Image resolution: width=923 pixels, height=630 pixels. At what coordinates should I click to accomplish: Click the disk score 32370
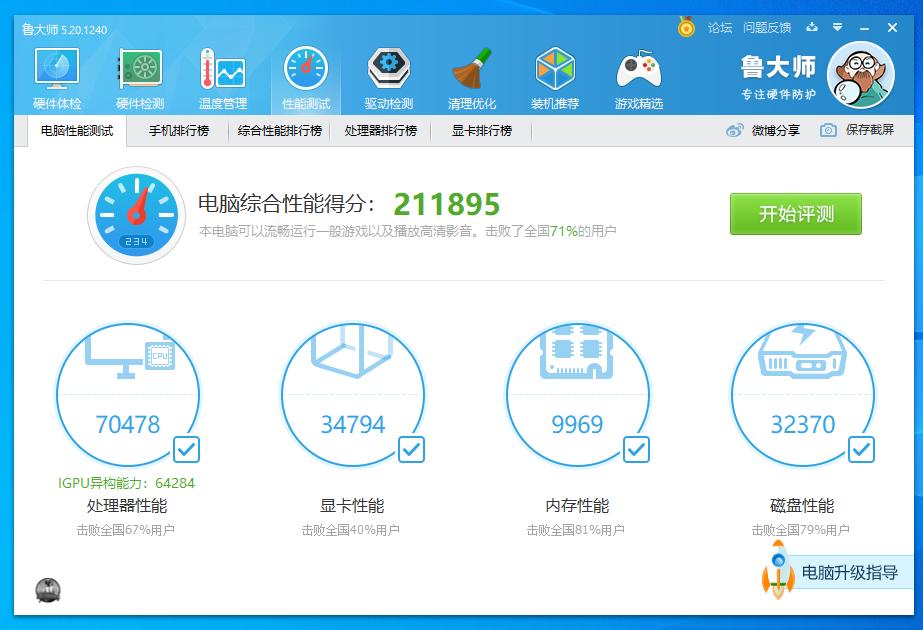pyautogui.click(x=803, y=425)
